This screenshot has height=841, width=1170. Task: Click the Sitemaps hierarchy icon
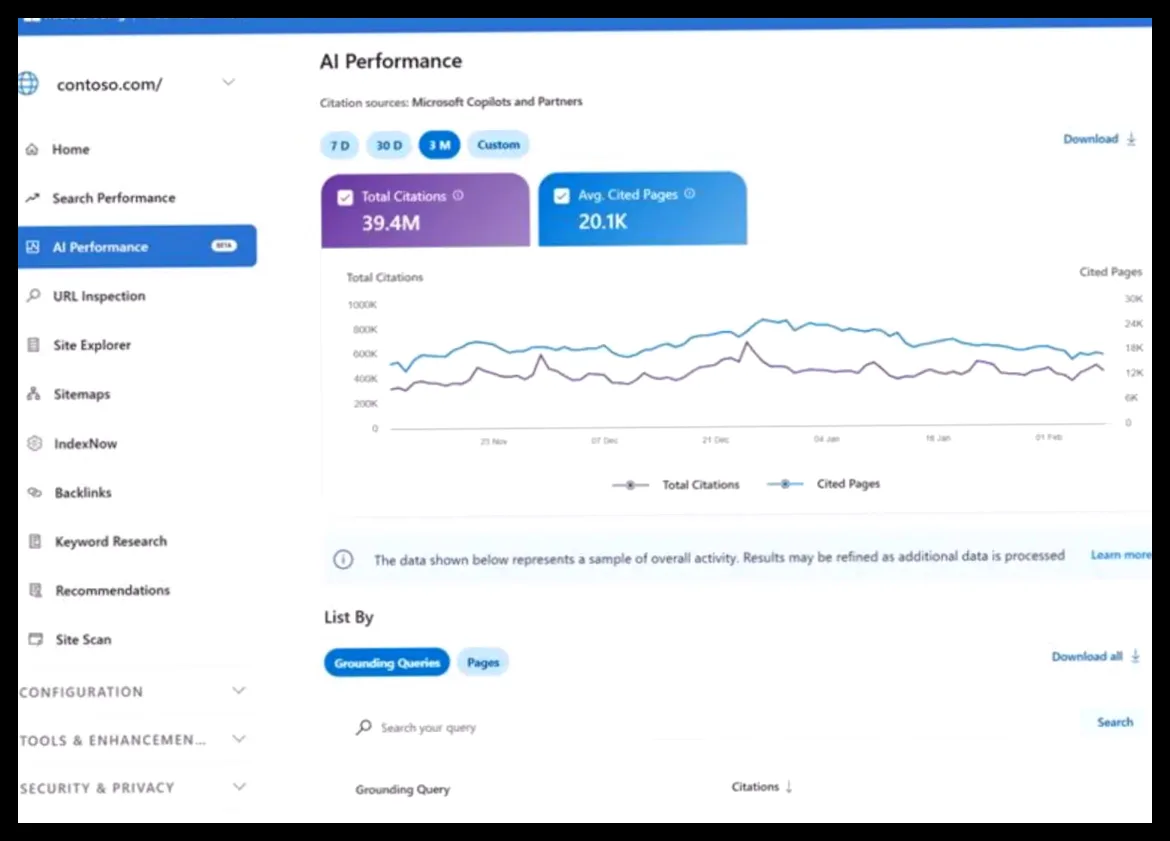pyautogui.click(x=34, y=394)
